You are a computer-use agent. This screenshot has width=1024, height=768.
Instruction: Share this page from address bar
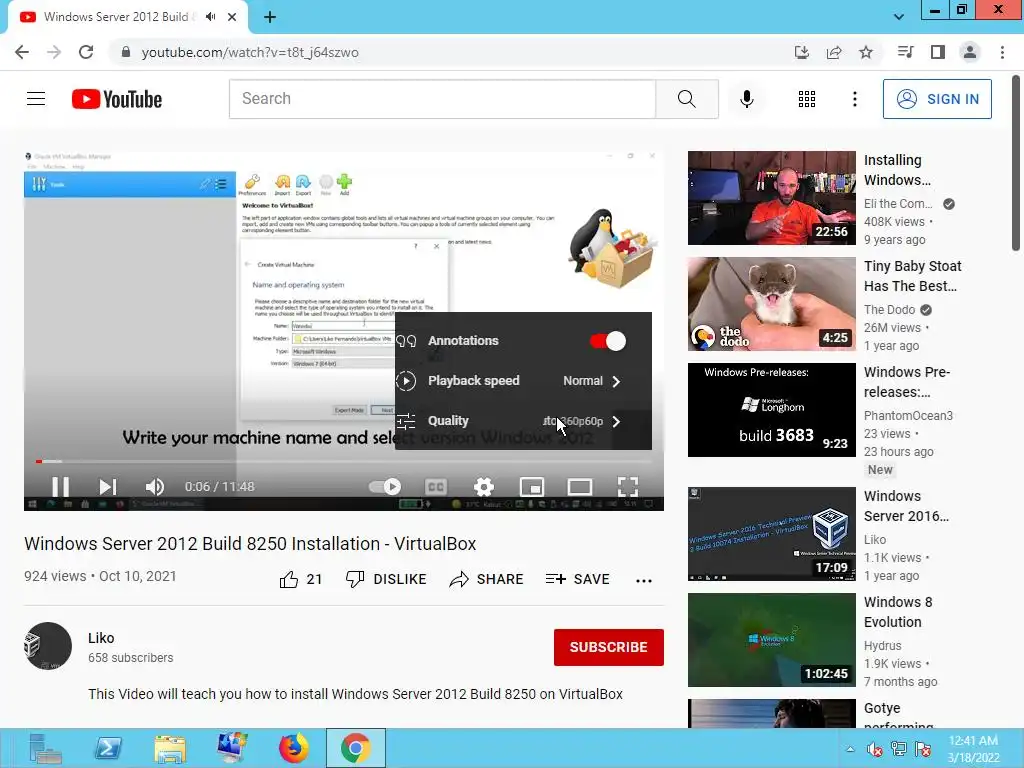(x=834, y=52)
